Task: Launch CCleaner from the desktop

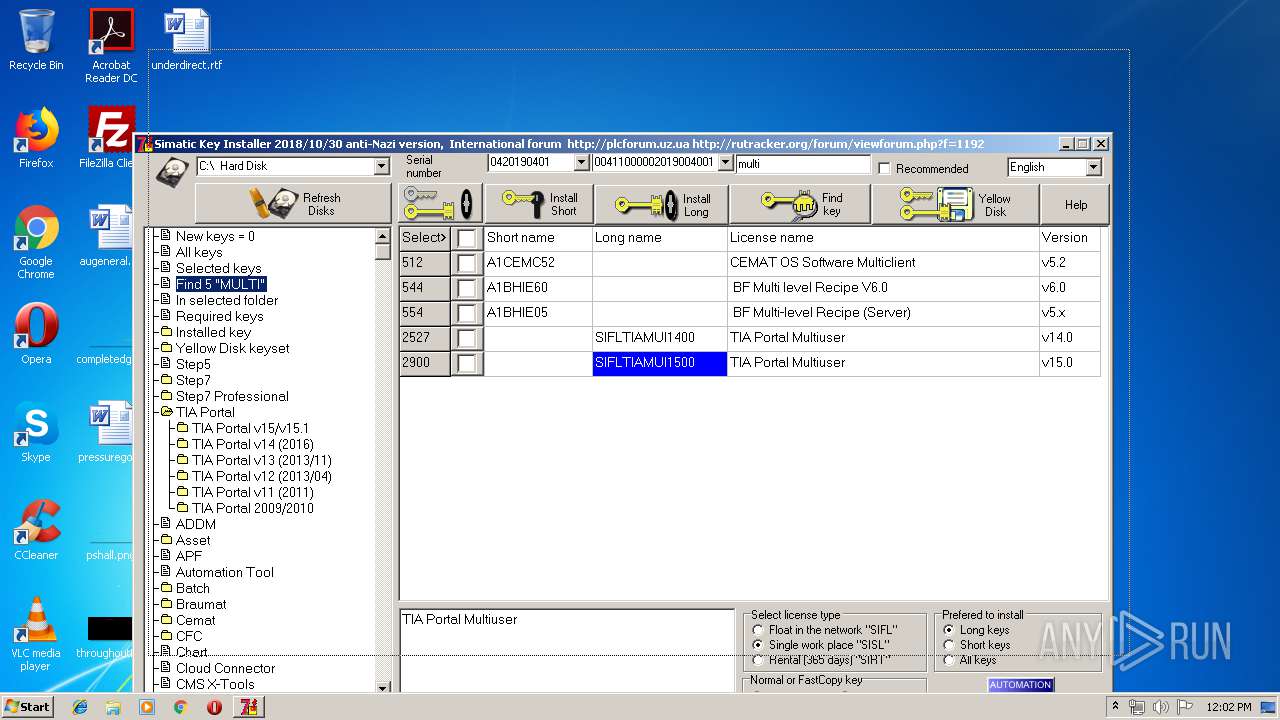Action: pyautogui.click(x=36, y=530)
